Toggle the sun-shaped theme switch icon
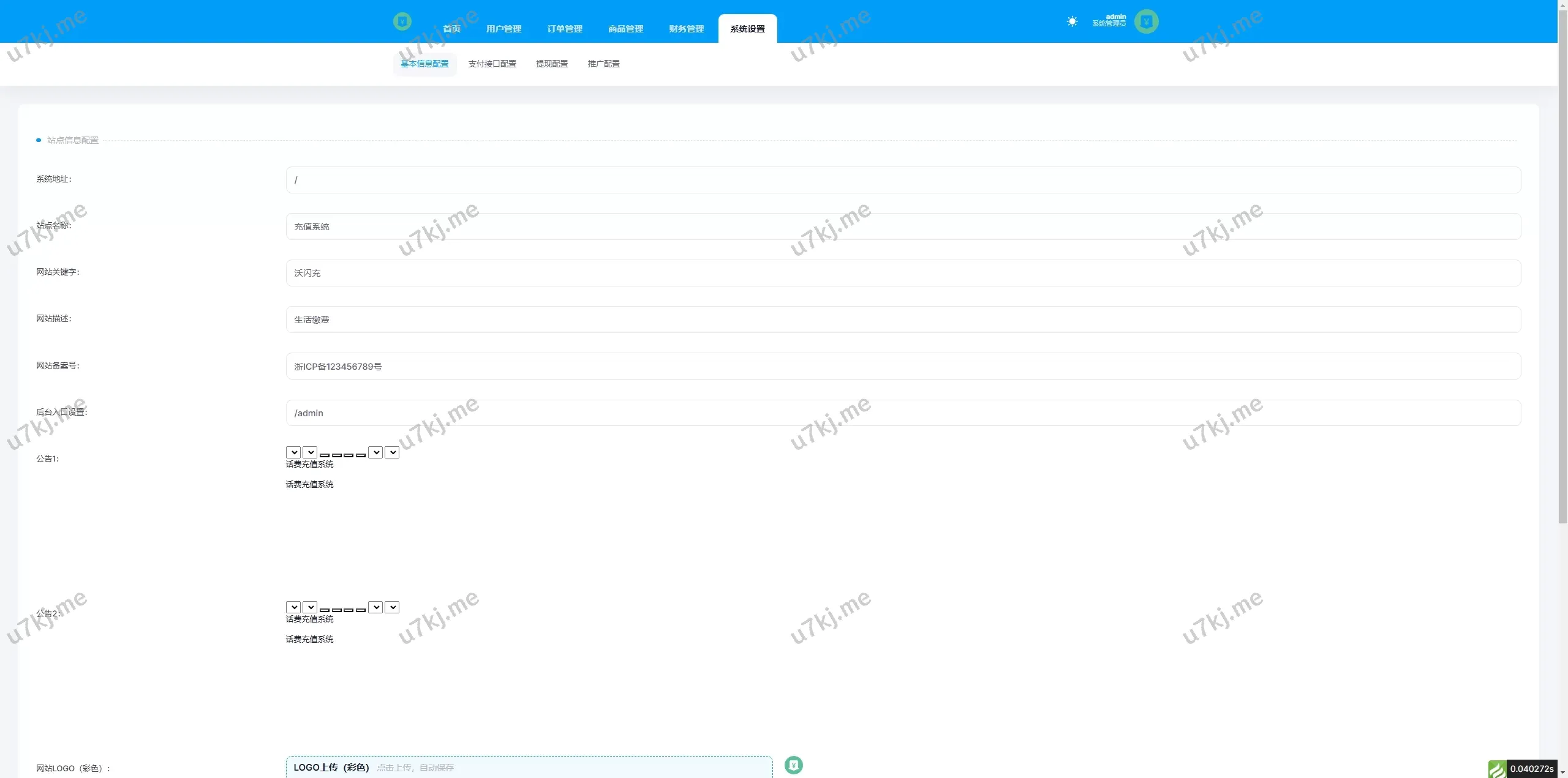 (x=1072, y=21)
